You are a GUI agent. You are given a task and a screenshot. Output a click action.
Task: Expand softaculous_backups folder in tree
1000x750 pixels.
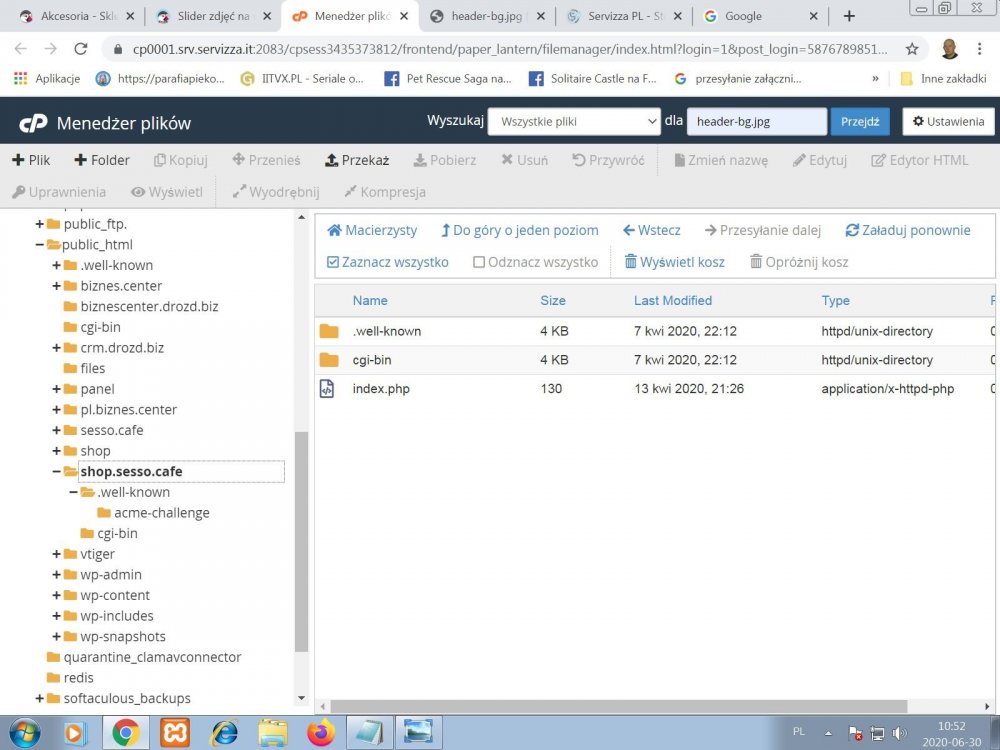tap(40, 698)
